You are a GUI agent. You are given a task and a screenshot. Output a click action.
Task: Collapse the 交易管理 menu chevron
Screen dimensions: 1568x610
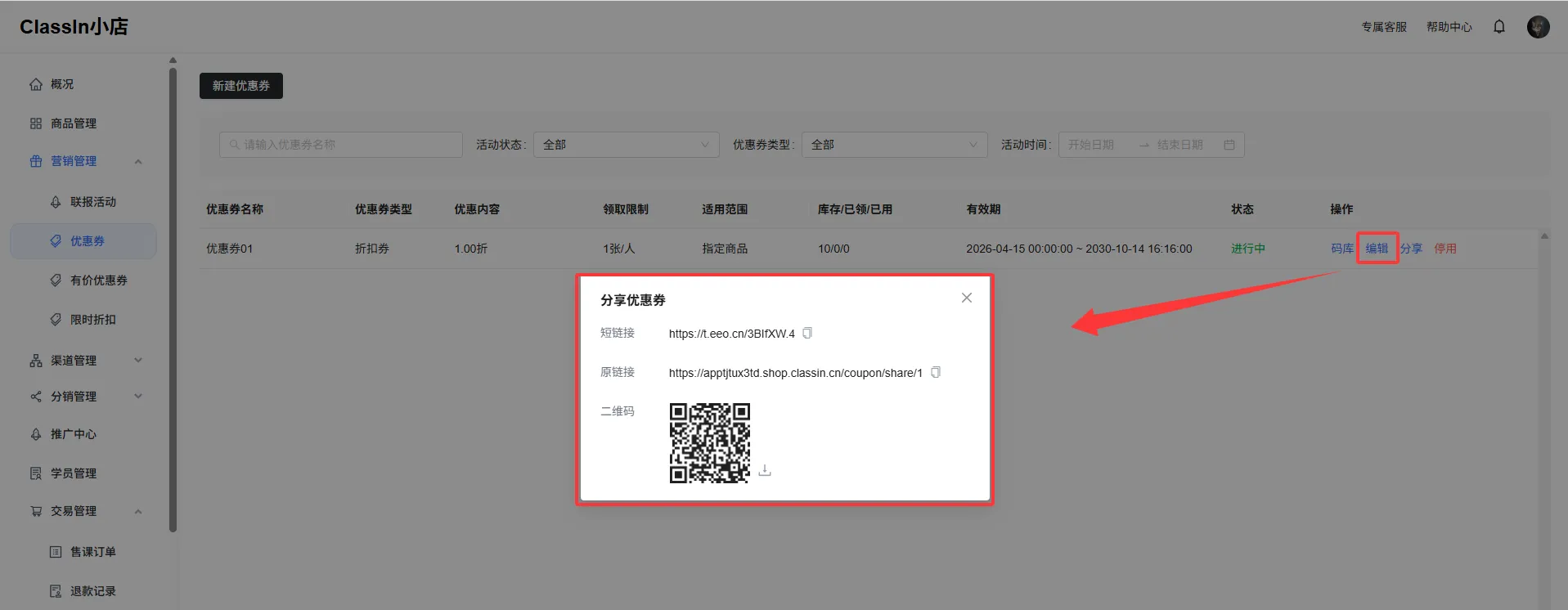point(138,512)
